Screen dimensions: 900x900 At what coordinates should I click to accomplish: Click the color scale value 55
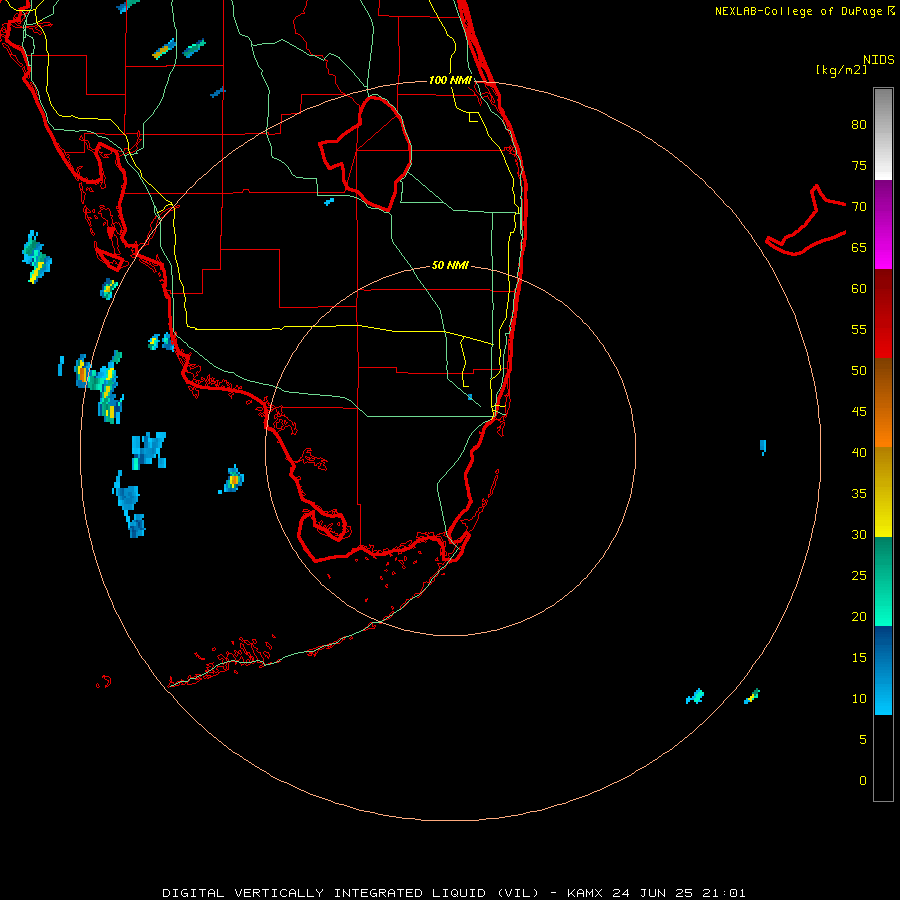coord(859,330)
